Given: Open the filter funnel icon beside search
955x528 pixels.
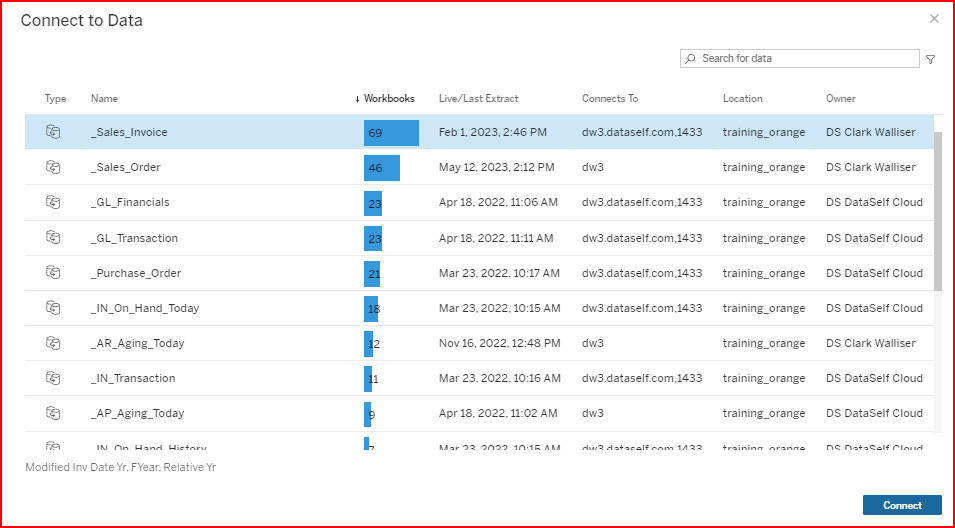Looking at the screenshot, I should (931, 59).
